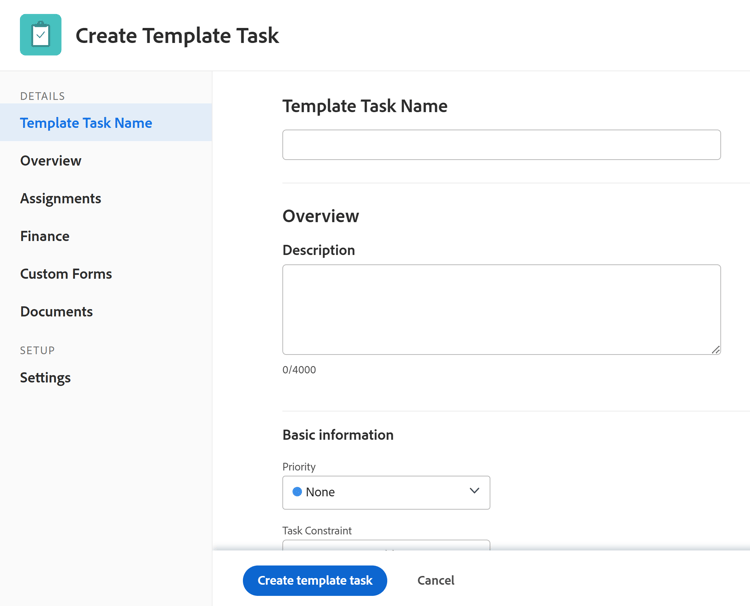Grab the Description textarea resize handle
Image resolution: width=750 pixels, height=606 pixels.
pyautogui.click(x=716, y=350)
